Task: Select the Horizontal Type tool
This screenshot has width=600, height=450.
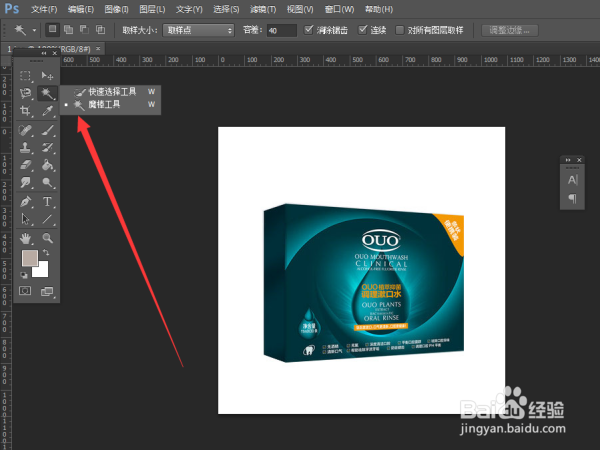Action: 47,201
